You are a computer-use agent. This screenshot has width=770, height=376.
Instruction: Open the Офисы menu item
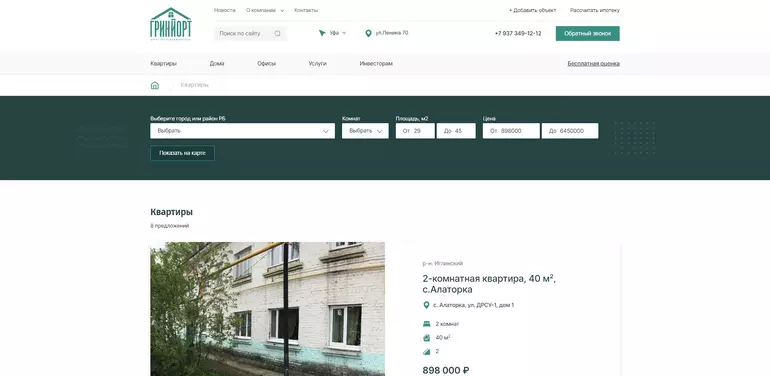click(x=267, y=64)
